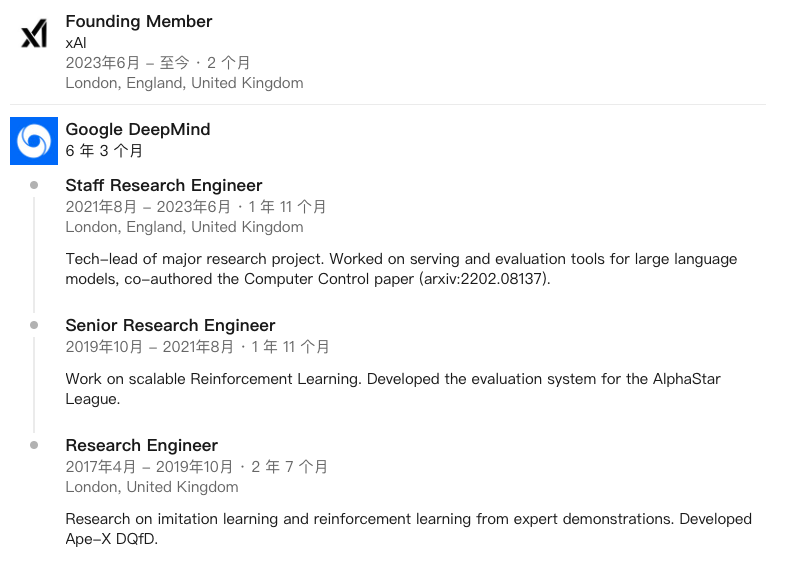Click the 2021年8月 – 2023年6月 date range

click(148, 207)
